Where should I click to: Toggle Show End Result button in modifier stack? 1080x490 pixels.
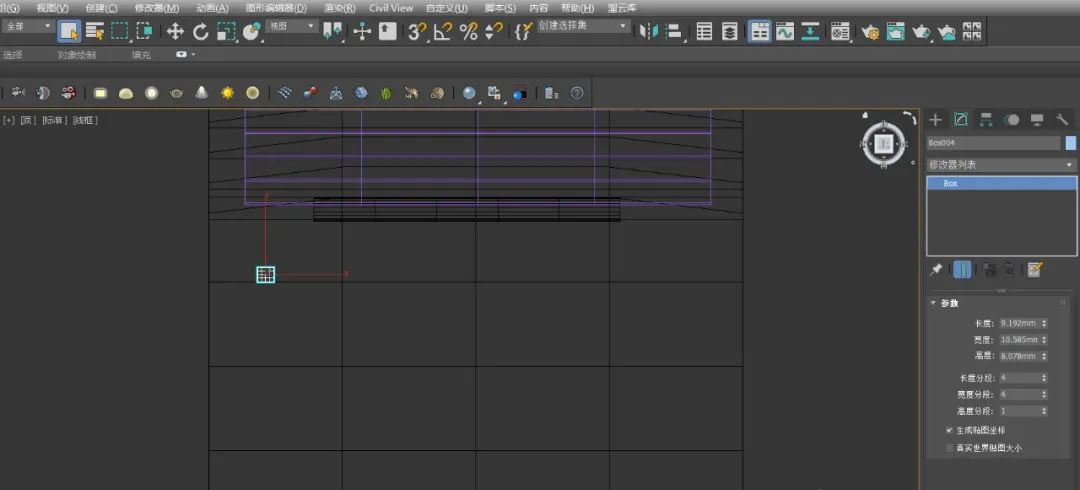click(963, 269)
